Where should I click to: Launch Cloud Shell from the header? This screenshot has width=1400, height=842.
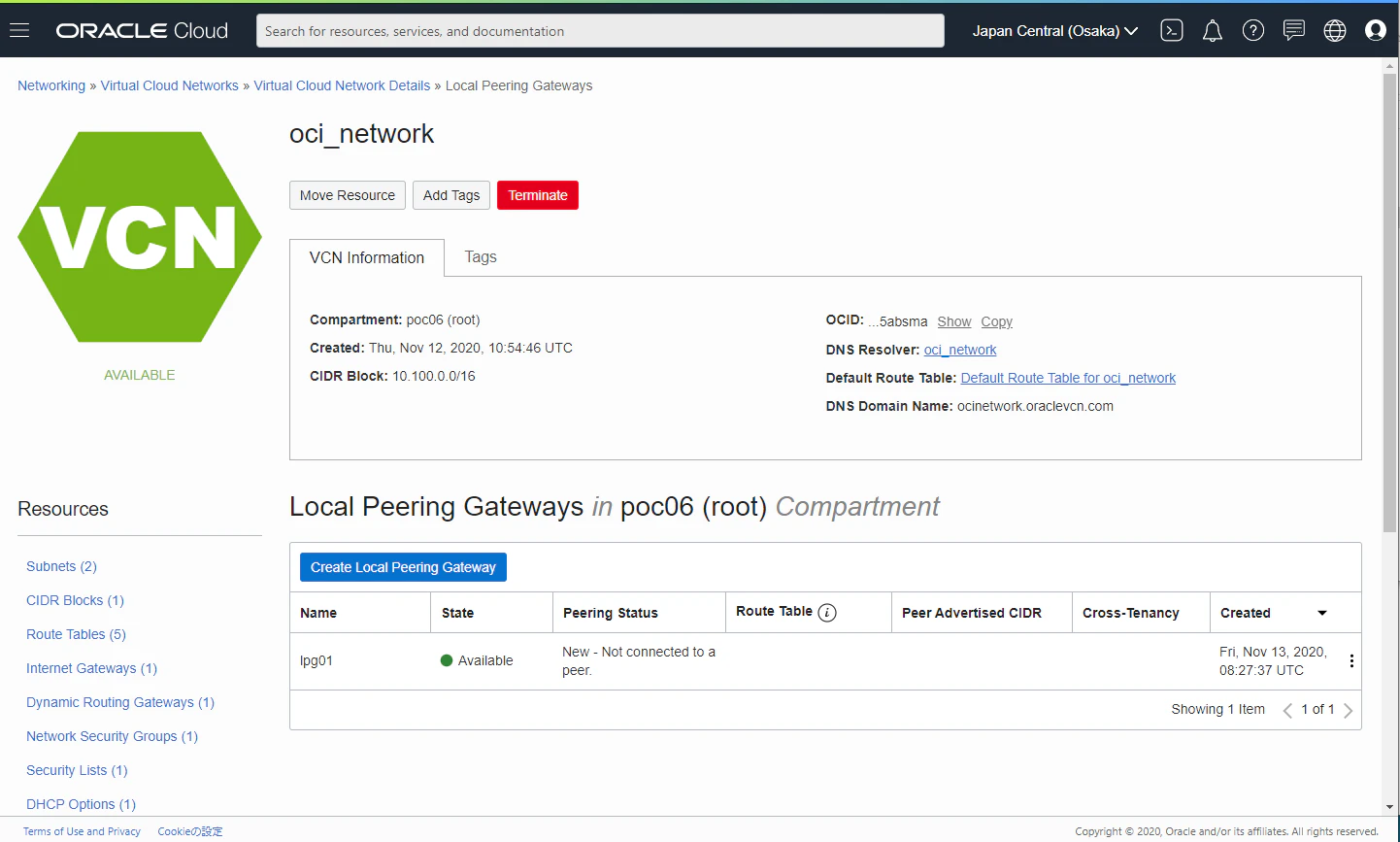click(1172, 30)
